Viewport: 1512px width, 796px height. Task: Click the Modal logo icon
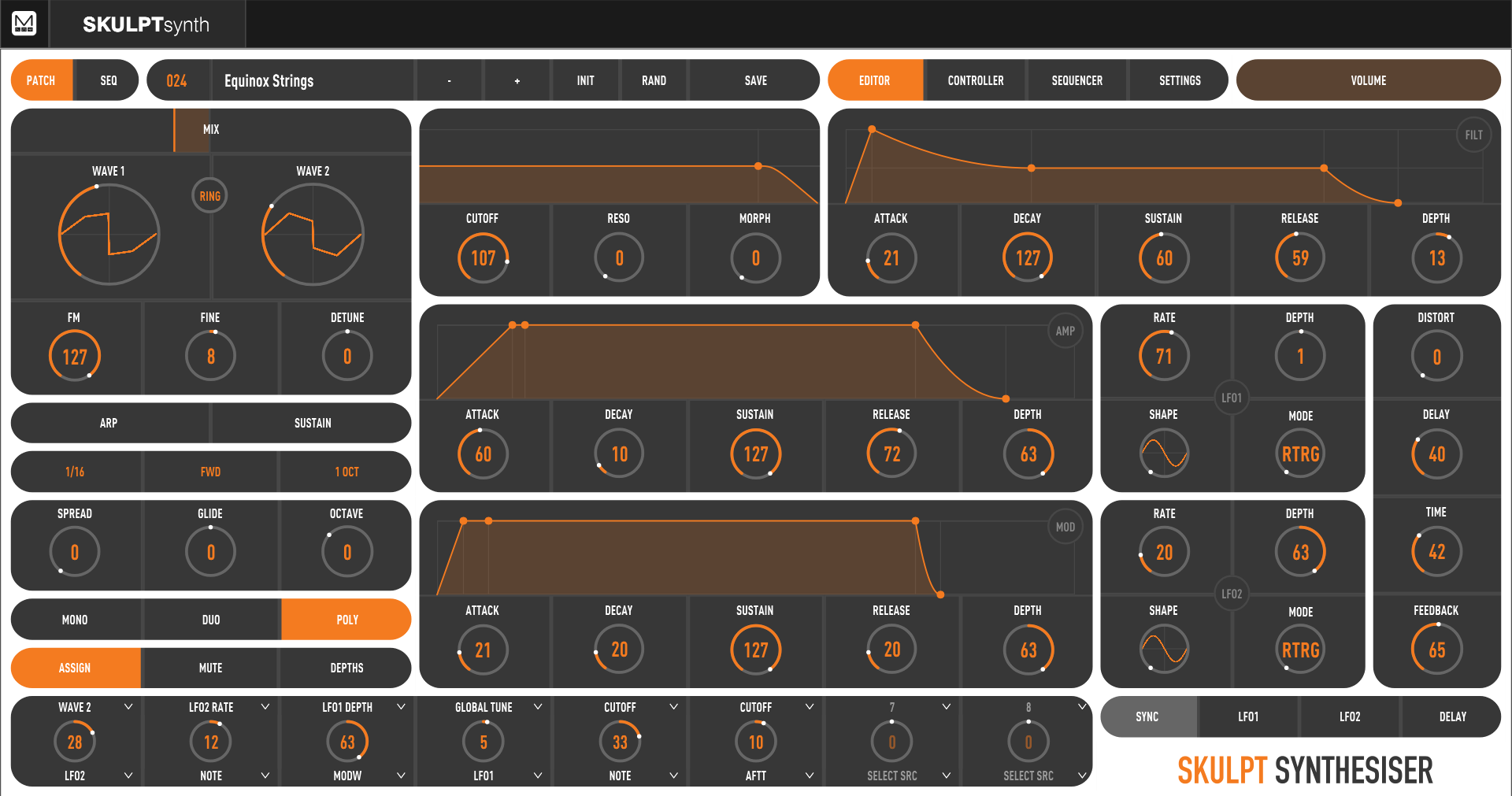point(24,24)
